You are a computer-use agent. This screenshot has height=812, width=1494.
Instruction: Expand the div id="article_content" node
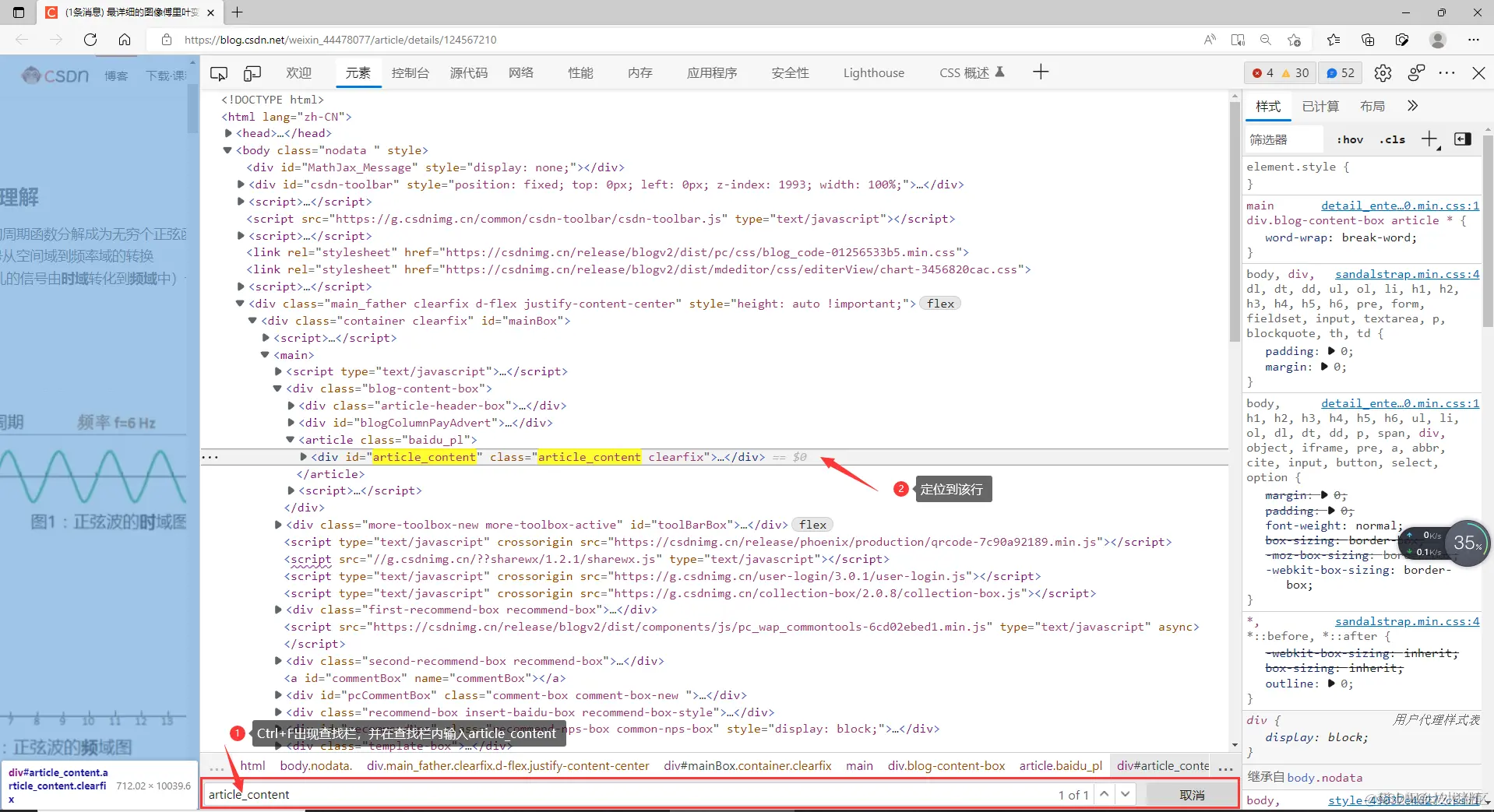[303, 457]
